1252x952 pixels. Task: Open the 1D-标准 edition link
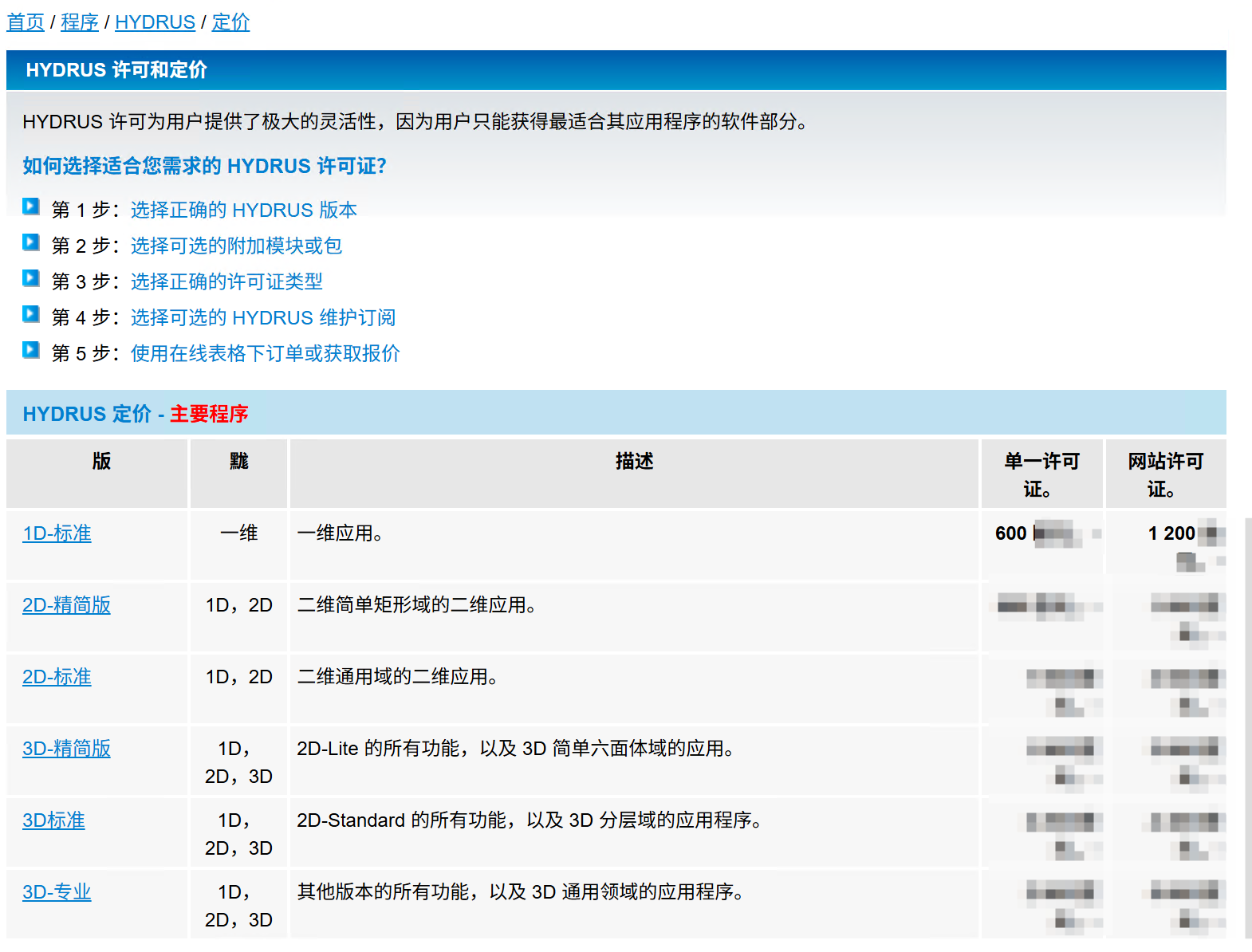pos(57,533)
